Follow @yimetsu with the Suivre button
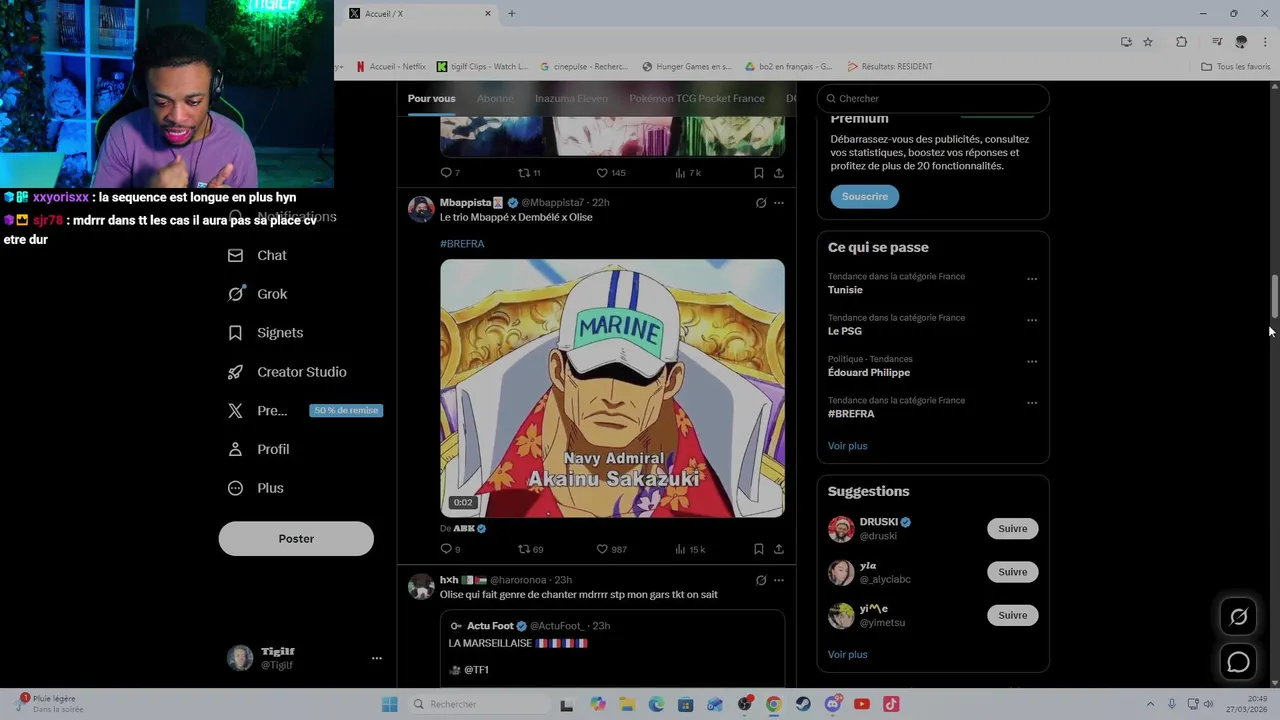 click(x=1013, y=615)
